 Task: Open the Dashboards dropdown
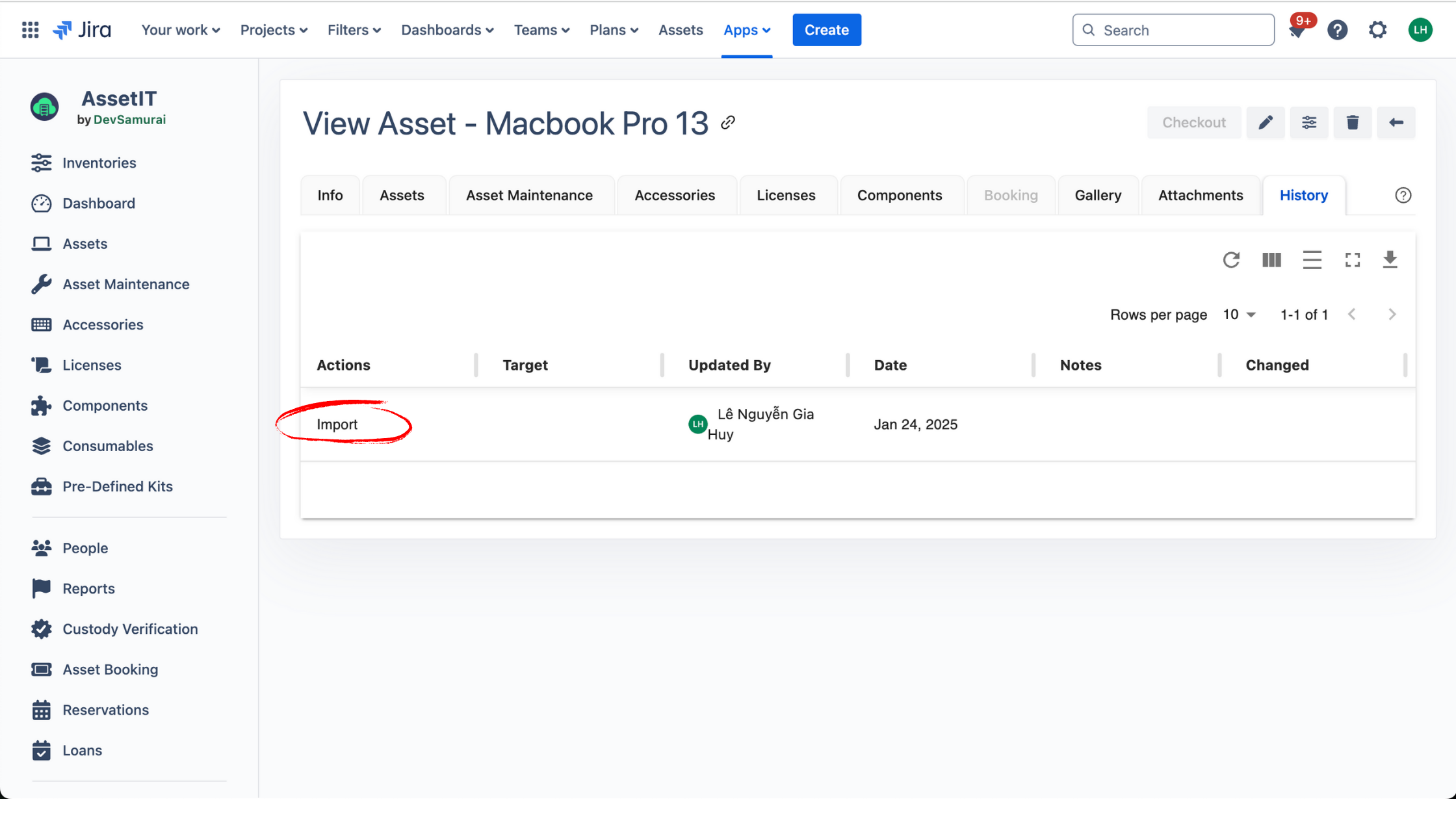pos(447,30)
